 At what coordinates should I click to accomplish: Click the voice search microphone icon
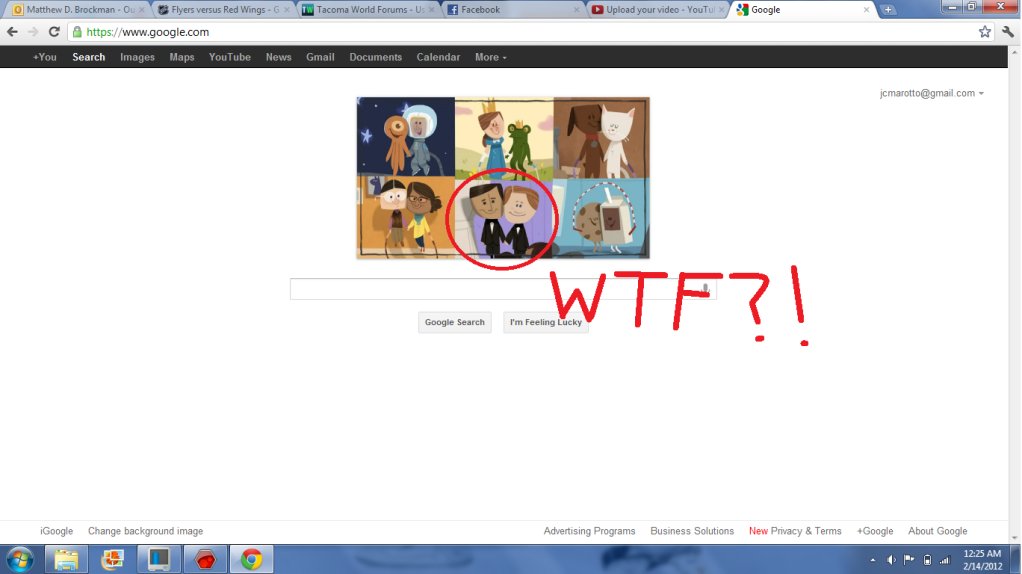click(705, 289)
